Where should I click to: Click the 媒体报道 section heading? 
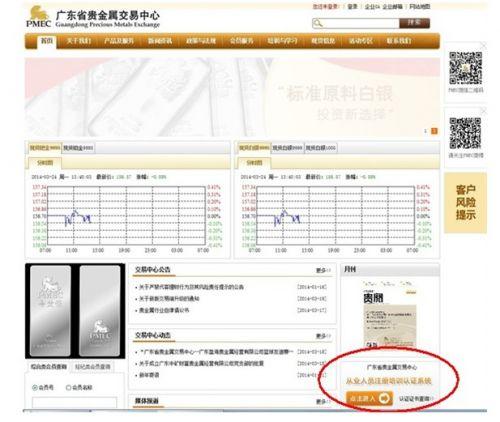pos(147,401)
